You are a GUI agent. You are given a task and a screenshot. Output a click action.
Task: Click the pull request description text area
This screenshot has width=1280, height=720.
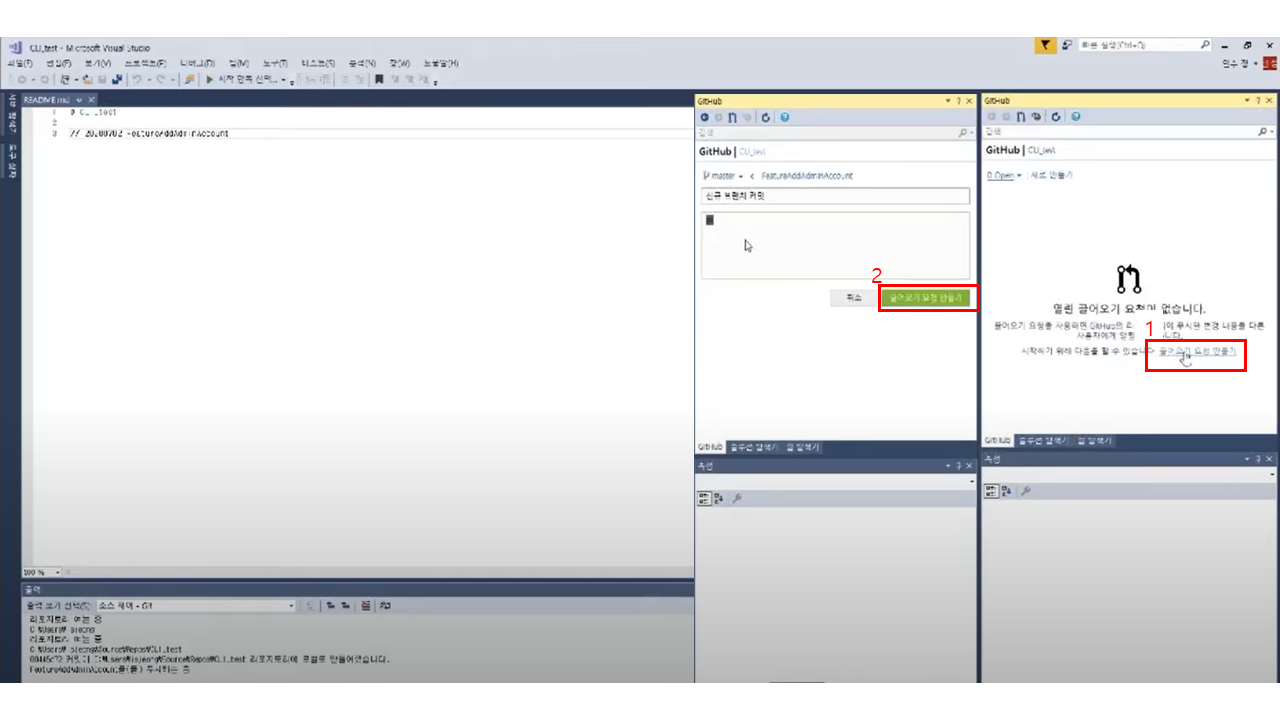pyautogui.click(x=835, y=245)
